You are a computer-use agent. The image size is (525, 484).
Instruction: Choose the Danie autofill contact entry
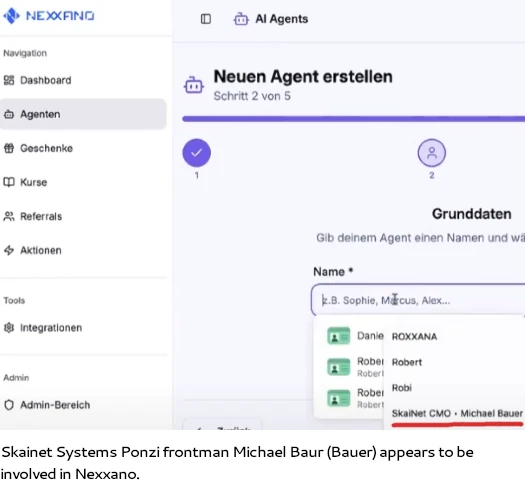[x=354, y=336]
